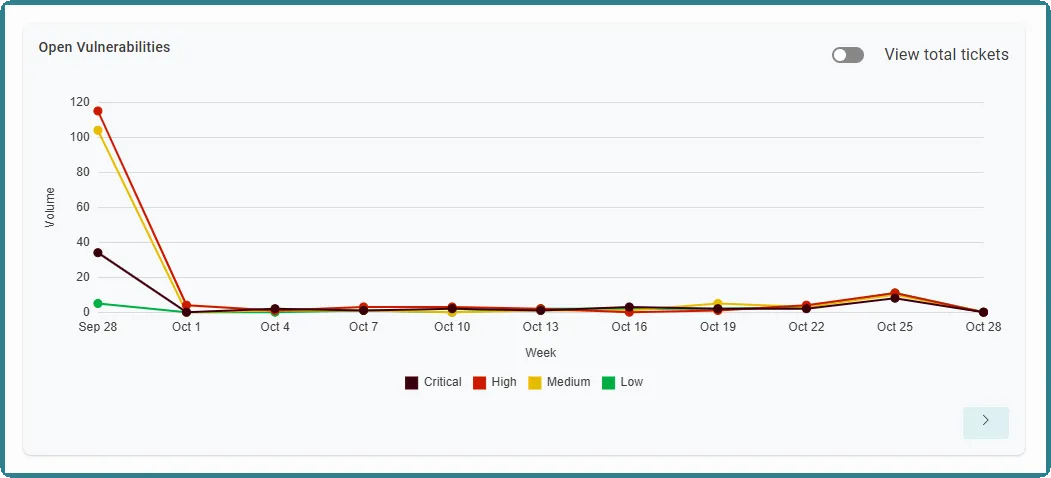Click the Volume axis title
1051x478 pixels.
point(50,207)
